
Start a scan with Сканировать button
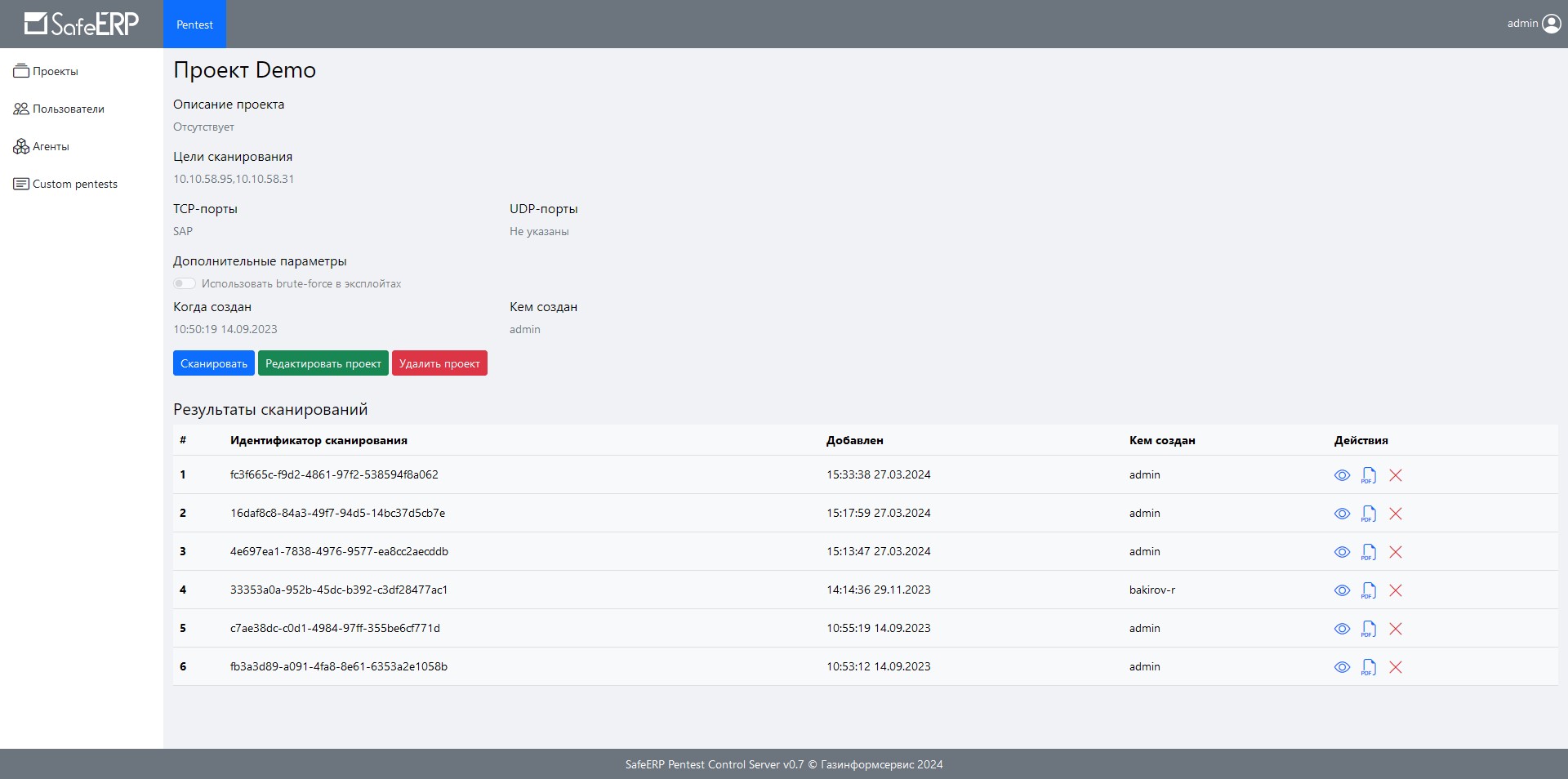point(214,363)
